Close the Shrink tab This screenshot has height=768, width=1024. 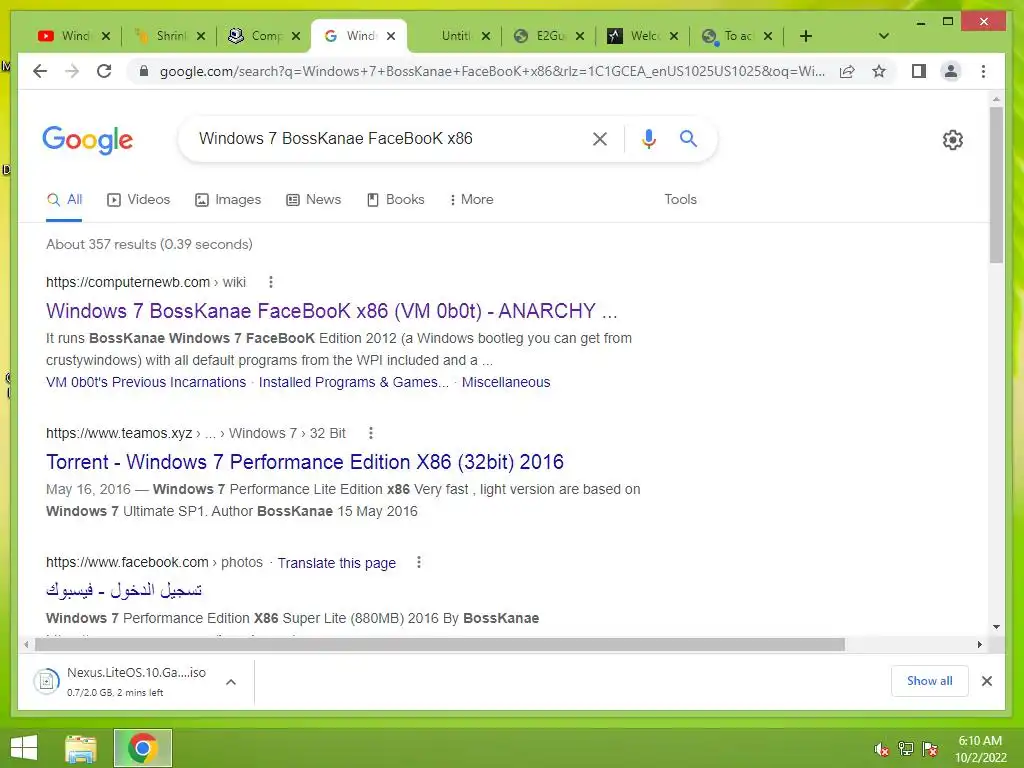click(201, 36)
